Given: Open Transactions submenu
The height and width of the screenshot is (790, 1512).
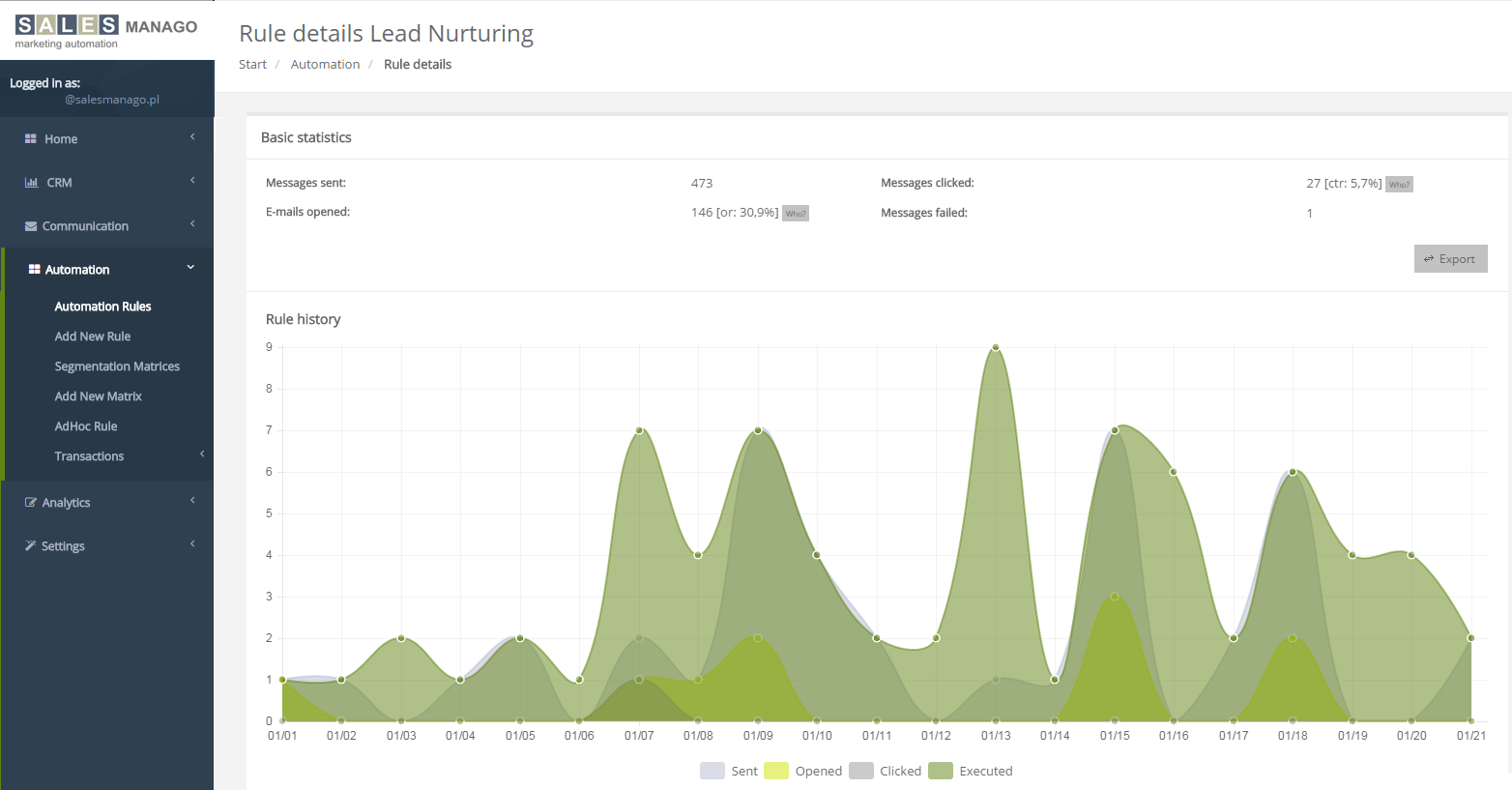Looking at the screenshot, I should click(x=89, y=456).
